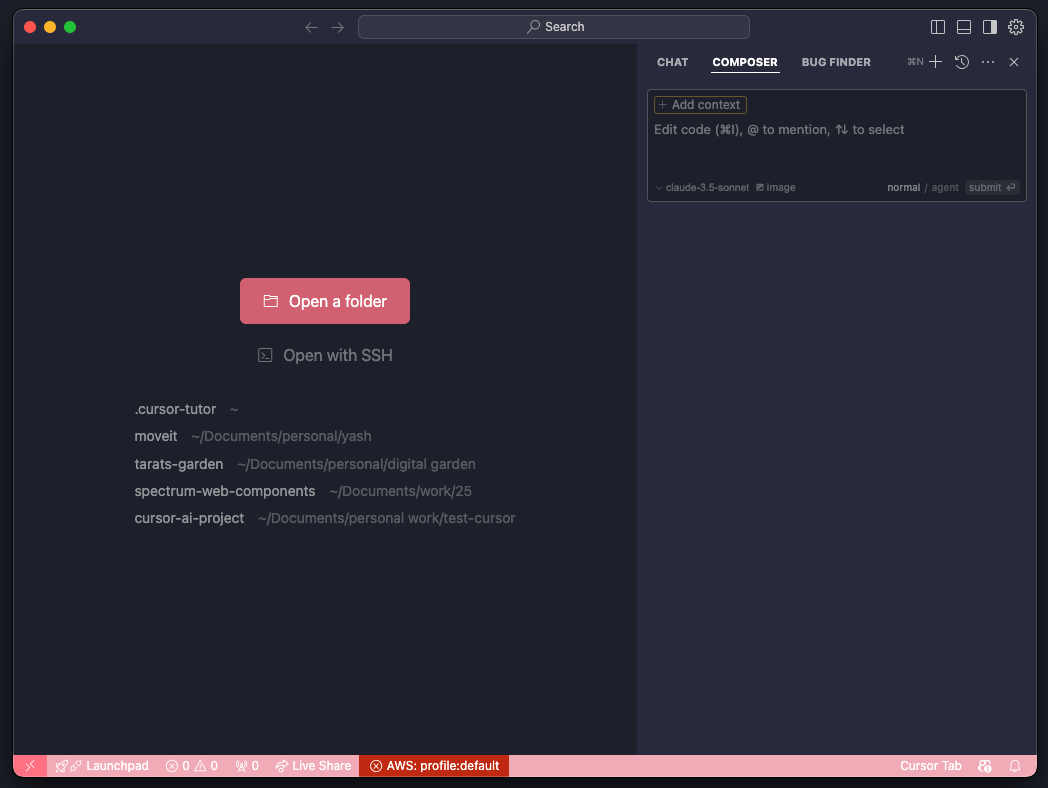Expand the claude-3.5-sonnet model dropdown

[702, 187]
